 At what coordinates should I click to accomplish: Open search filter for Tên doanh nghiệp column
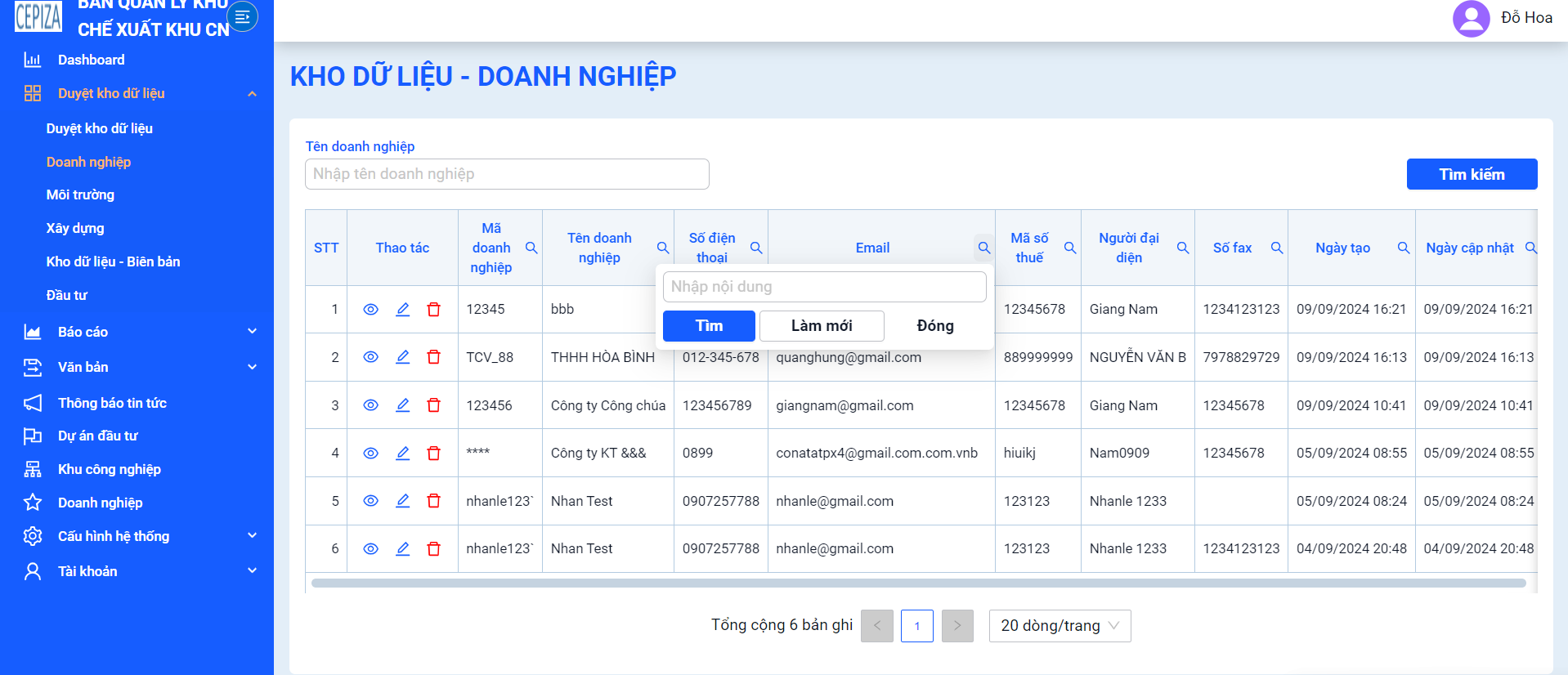pyautogui.click(x=663, y=248)
